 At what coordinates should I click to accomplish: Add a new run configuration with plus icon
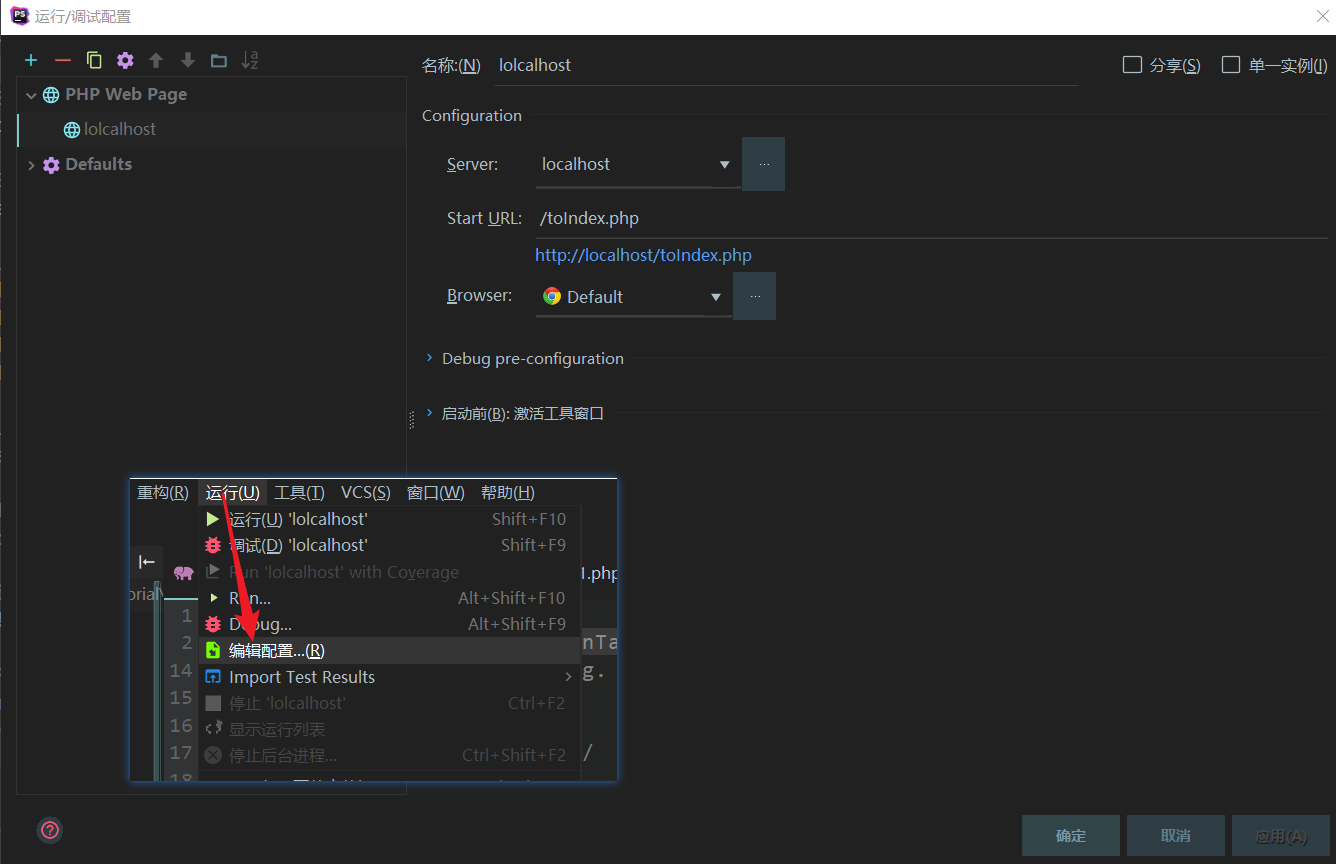click(31, 60)
